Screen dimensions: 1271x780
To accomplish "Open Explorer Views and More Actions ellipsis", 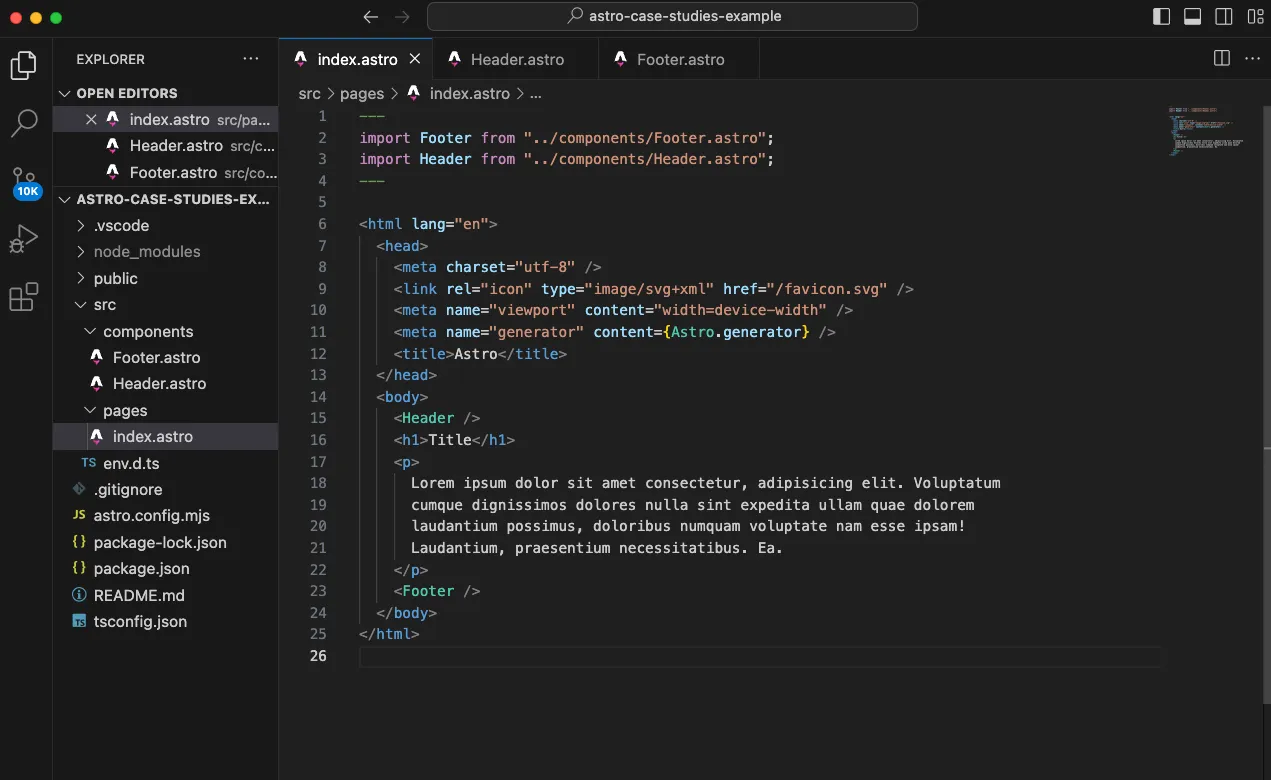I will pos(251,59).
